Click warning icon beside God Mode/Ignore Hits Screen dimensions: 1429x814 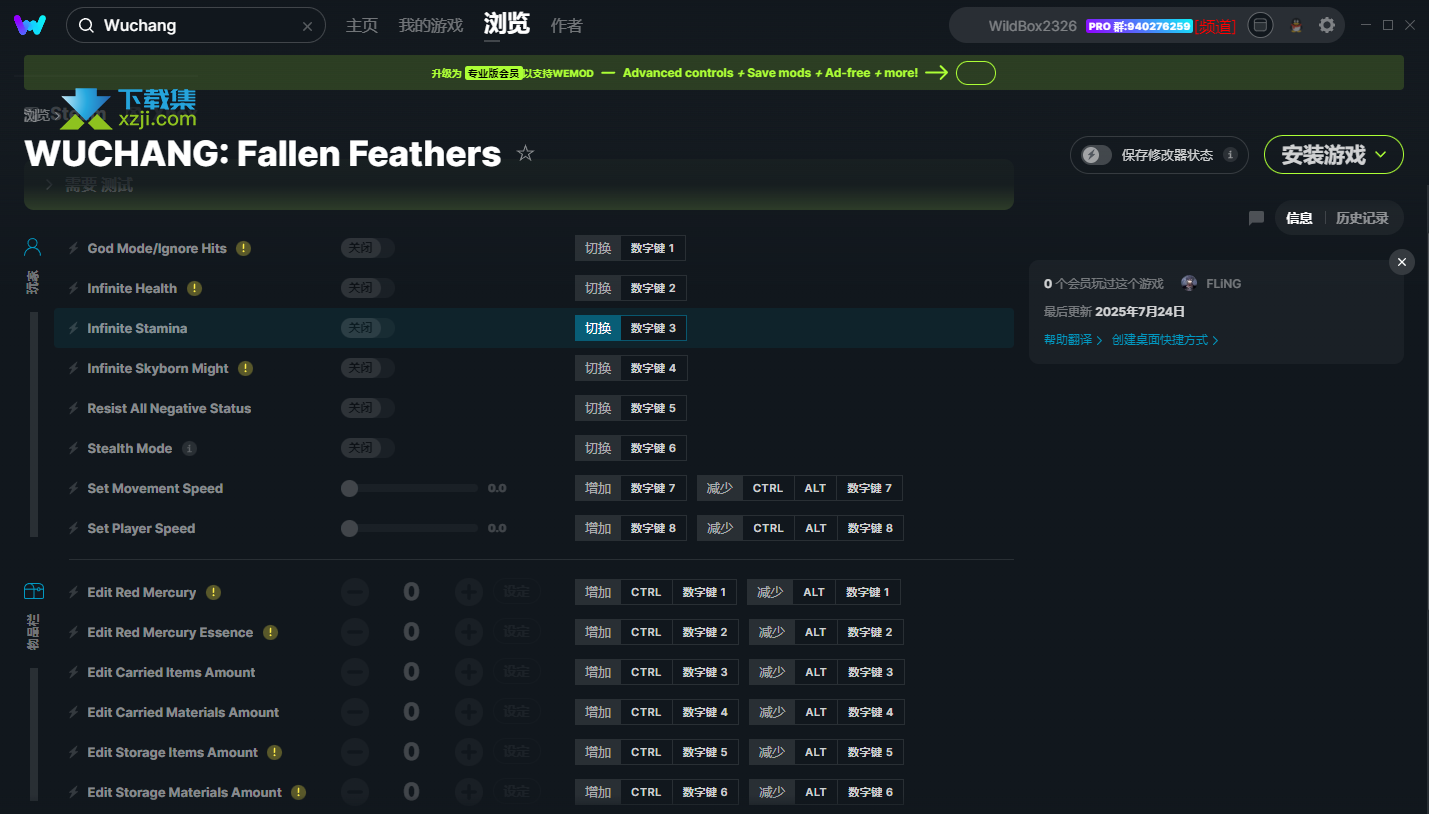pyautogui.click(x=244, y=248)
